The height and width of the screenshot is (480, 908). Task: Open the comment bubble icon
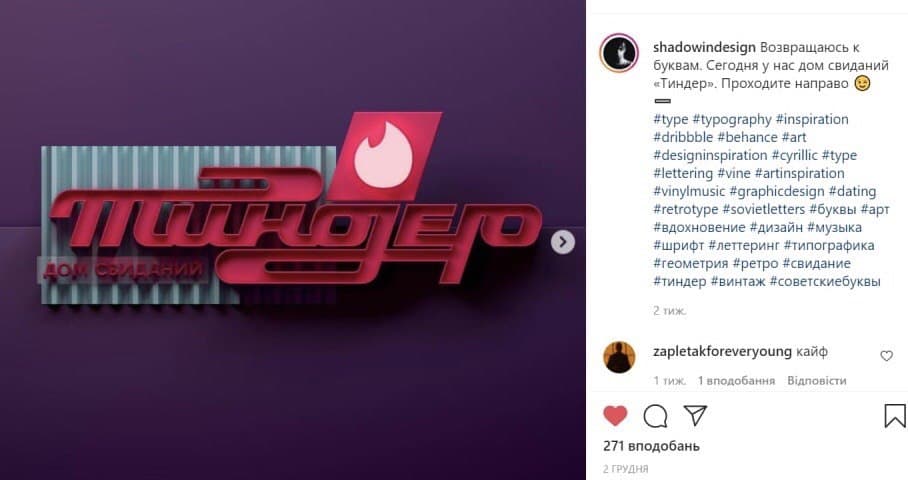tap(655, 416)
